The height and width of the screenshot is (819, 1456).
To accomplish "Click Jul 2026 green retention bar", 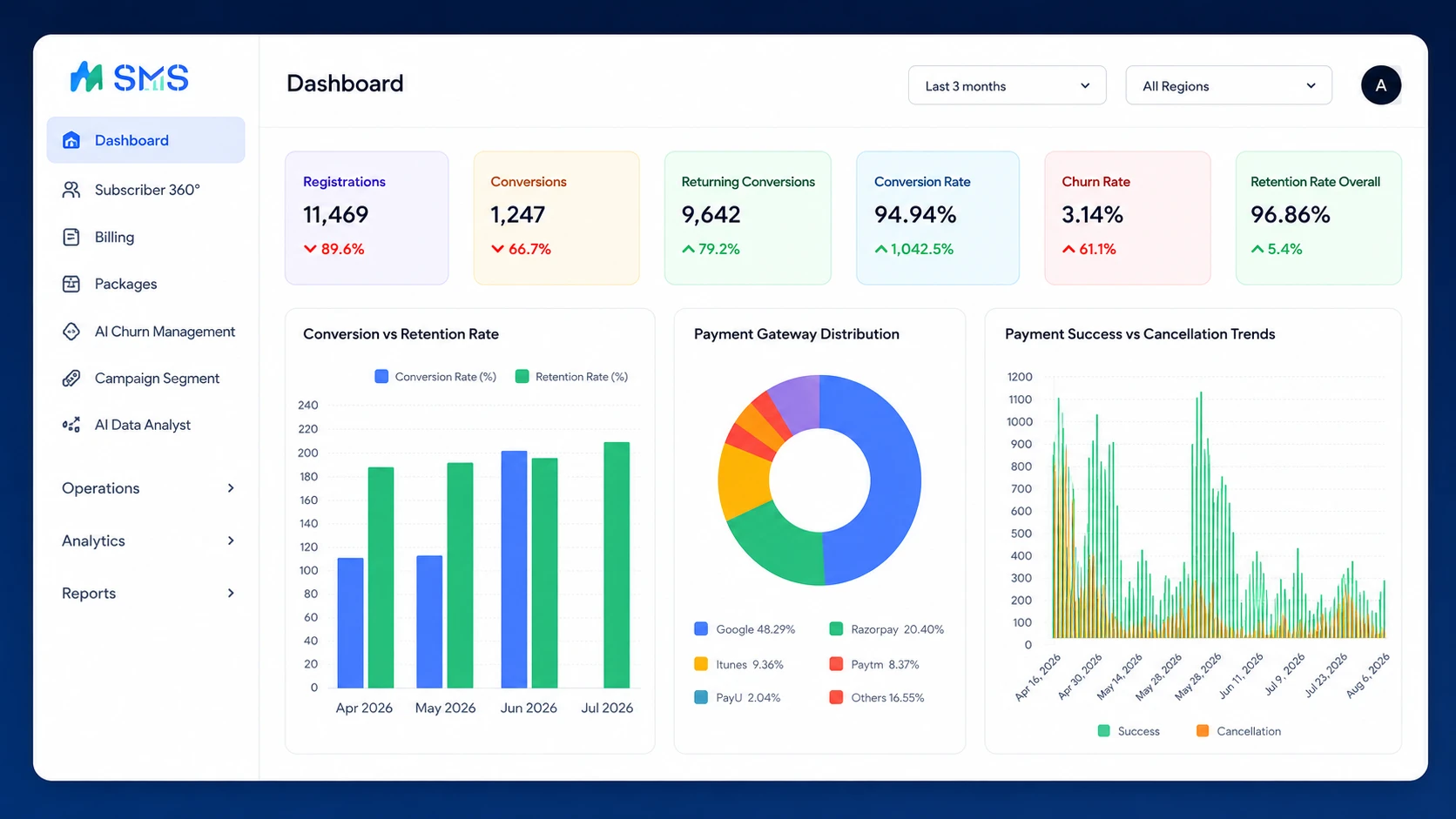I will point(617,565).
